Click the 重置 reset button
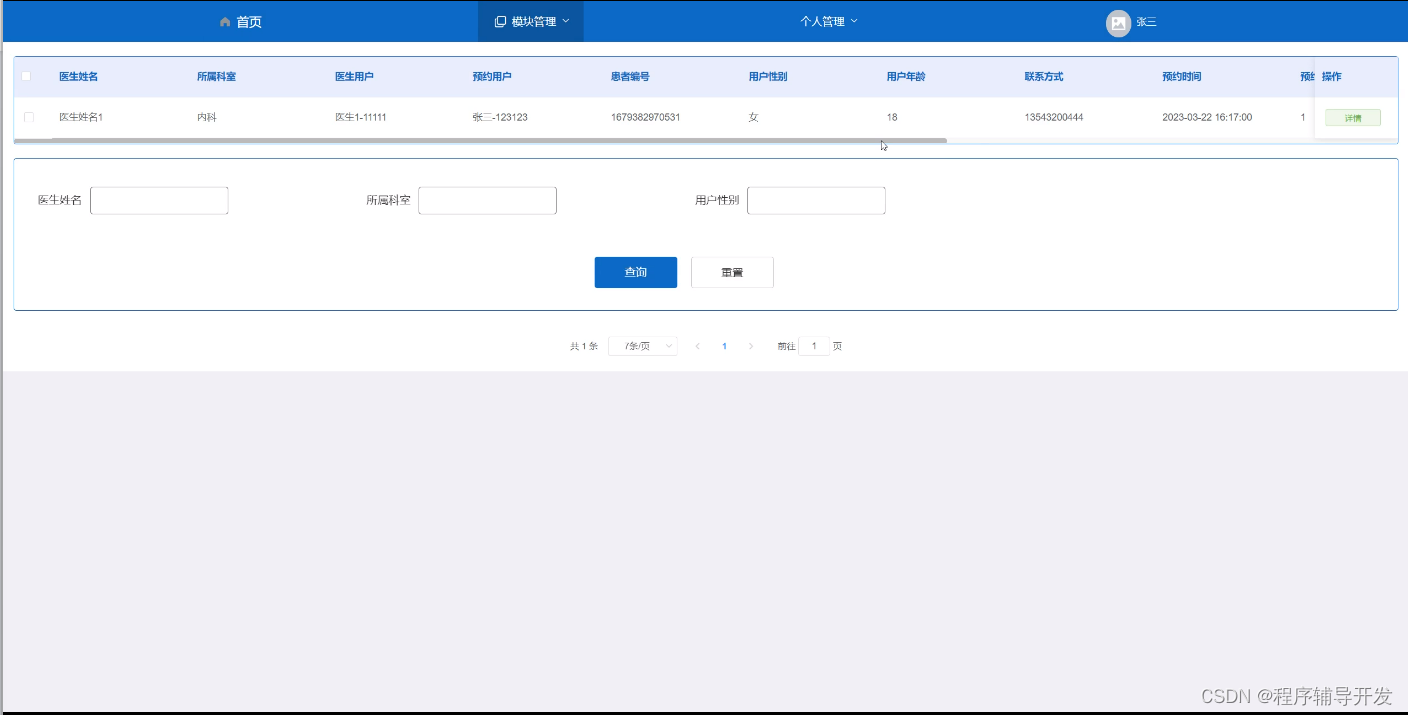This screenshot has width=1408, height=715. click(x=732, y=272)
